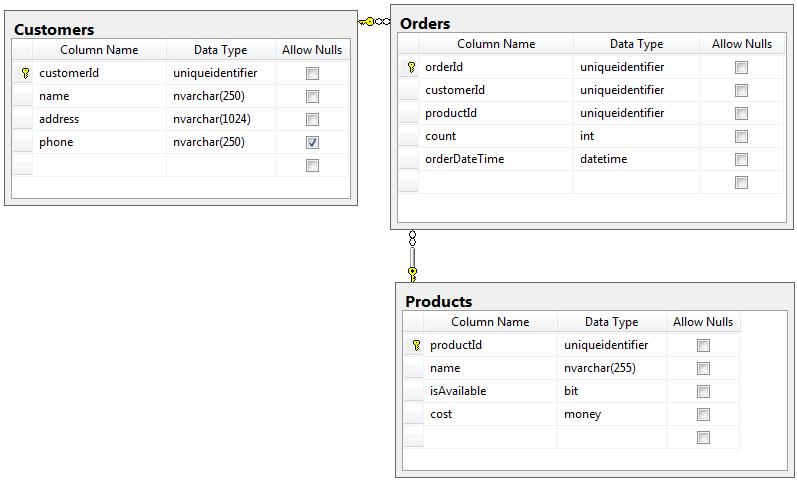Select the productId cell in Orders table
Image resolution: width=797 pixels, height=487 pixels.
click(496, 113)
